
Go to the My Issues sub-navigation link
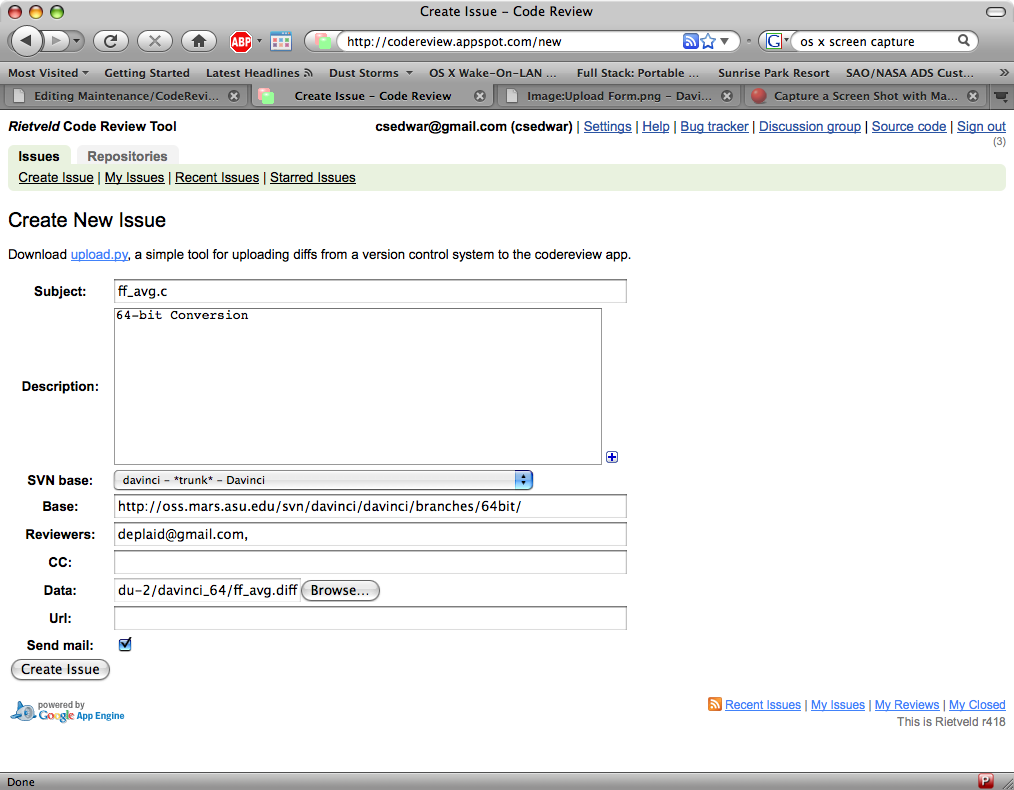click(x=135, y=177)
